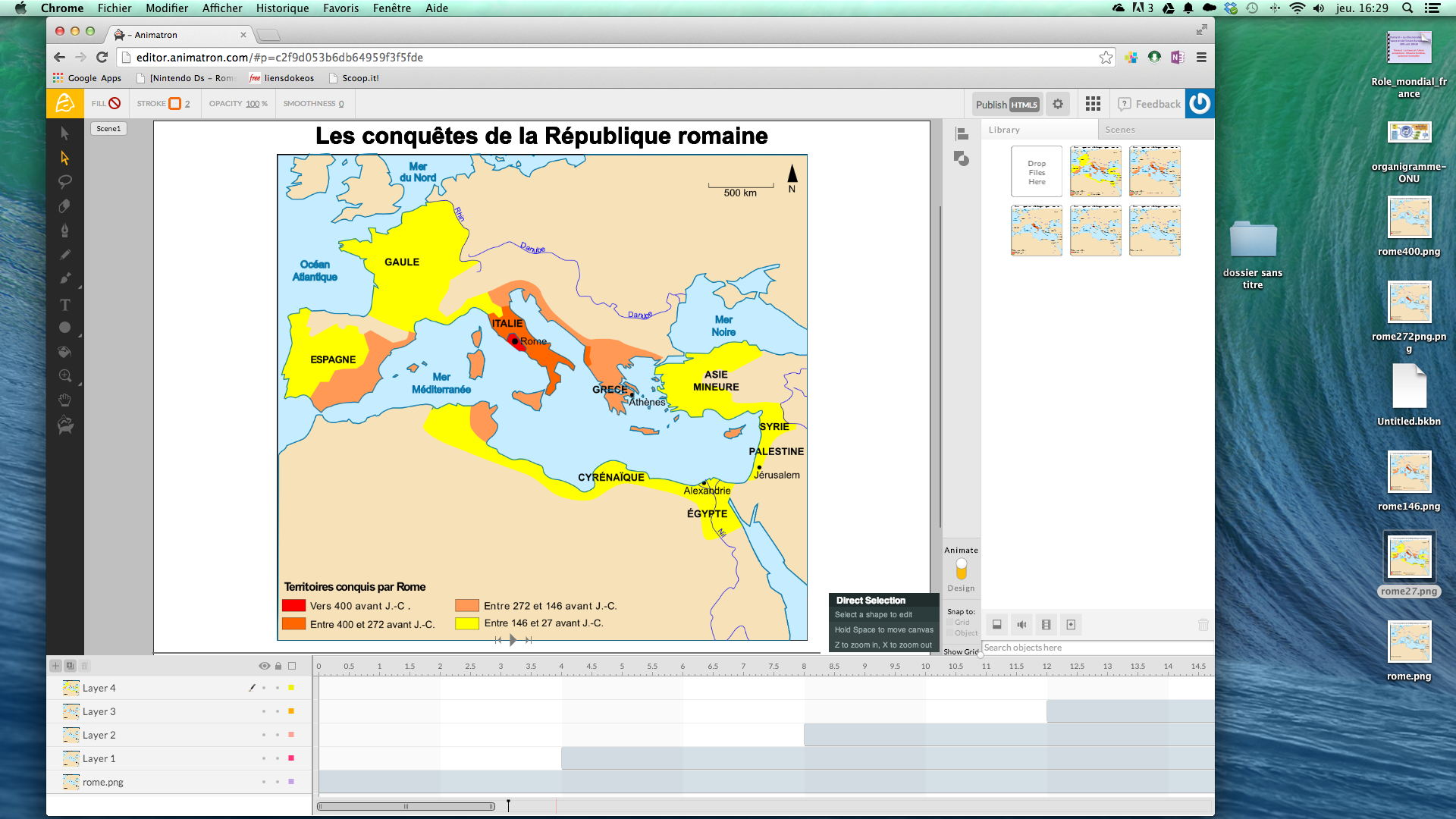Image resolution: width=1456 pixels, height=819 pixels.
Task: Select the Text tool
Action: (64, 304)
